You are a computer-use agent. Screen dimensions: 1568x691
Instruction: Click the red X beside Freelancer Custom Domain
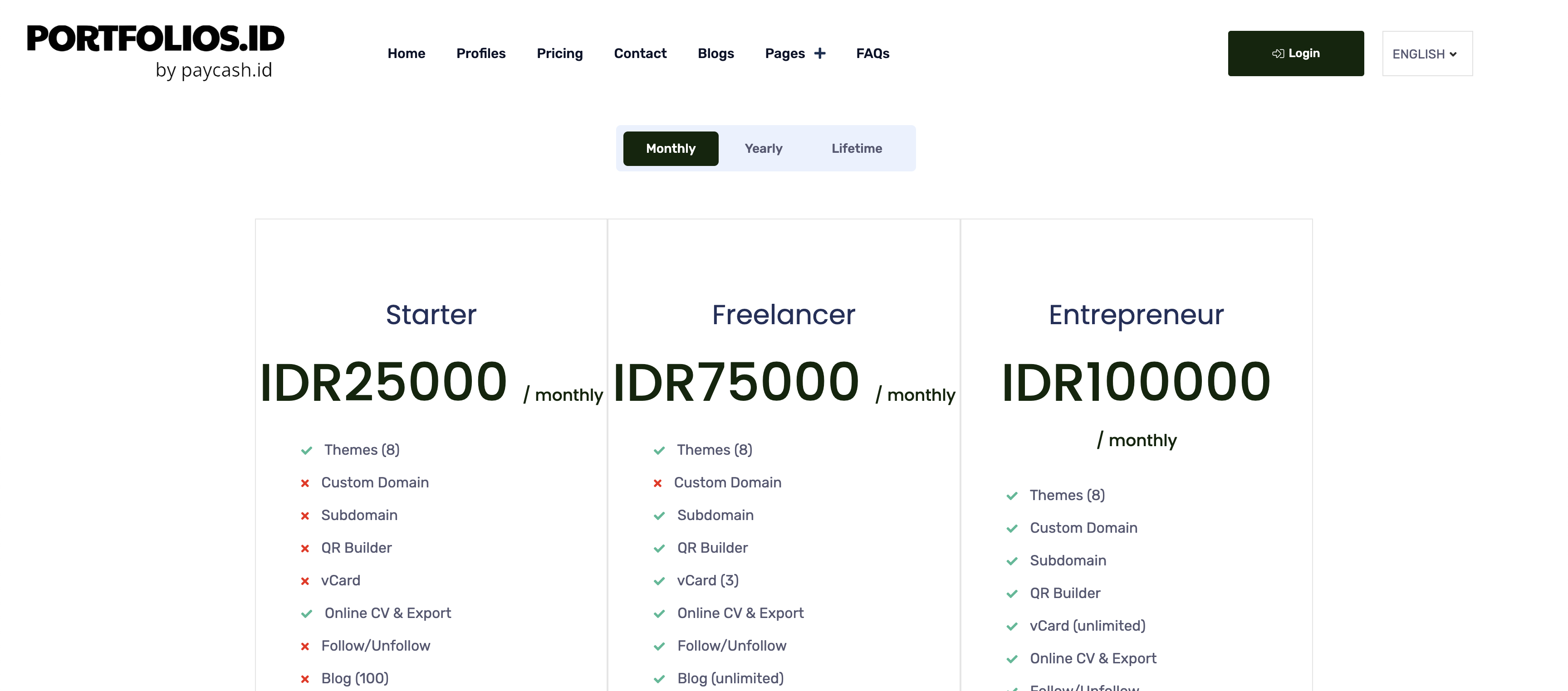pyautogui.click(x=657, y=483)
